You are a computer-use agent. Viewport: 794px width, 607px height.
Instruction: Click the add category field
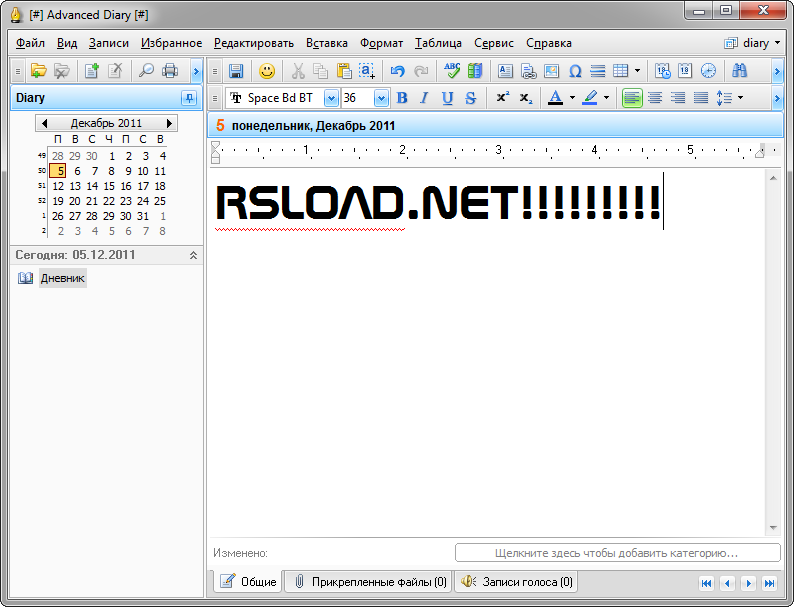point(617,553)
